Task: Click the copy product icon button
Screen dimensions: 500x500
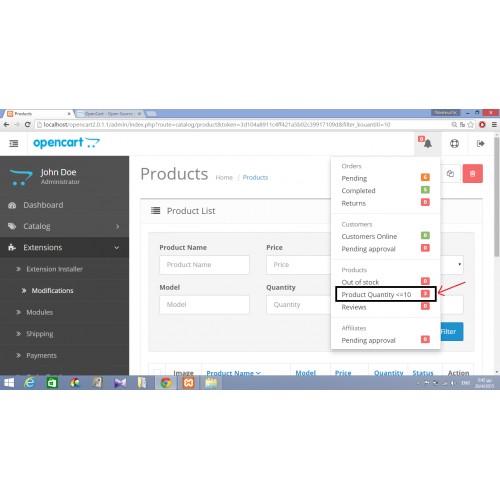Action: tap(450, 173)
